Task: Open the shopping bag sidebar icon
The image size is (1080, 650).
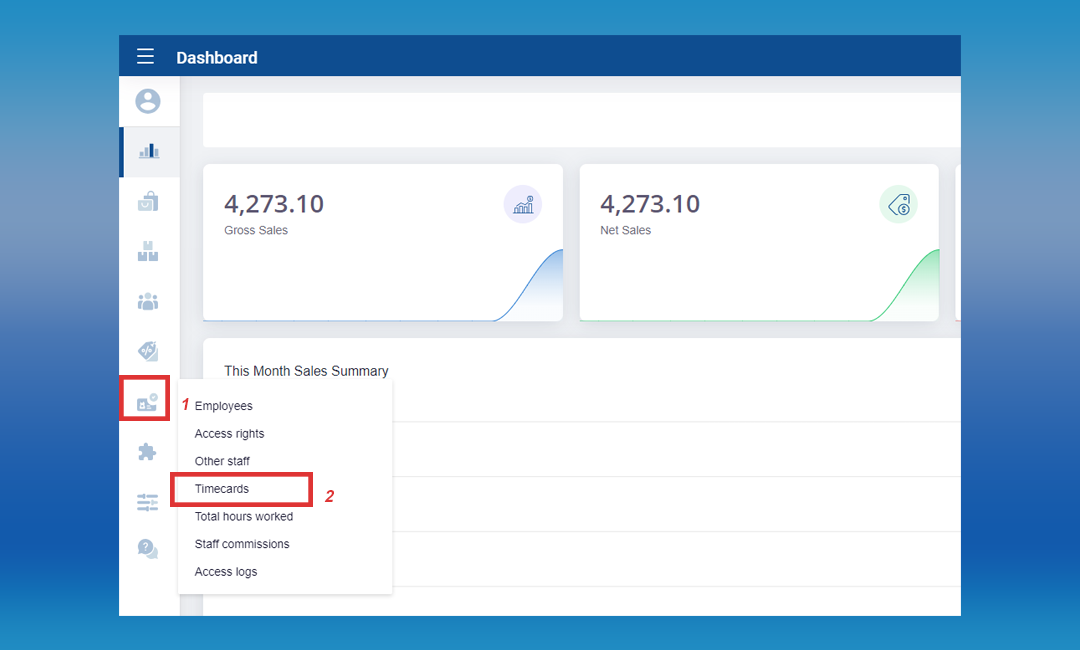Action: (x=148, y=201)
